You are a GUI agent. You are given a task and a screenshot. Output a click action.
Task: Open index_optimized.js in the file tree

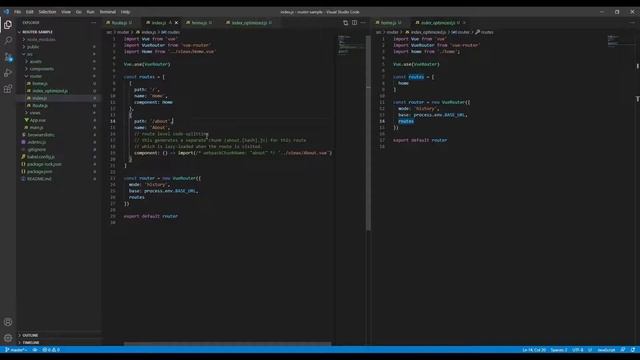[x=50, y=91]
